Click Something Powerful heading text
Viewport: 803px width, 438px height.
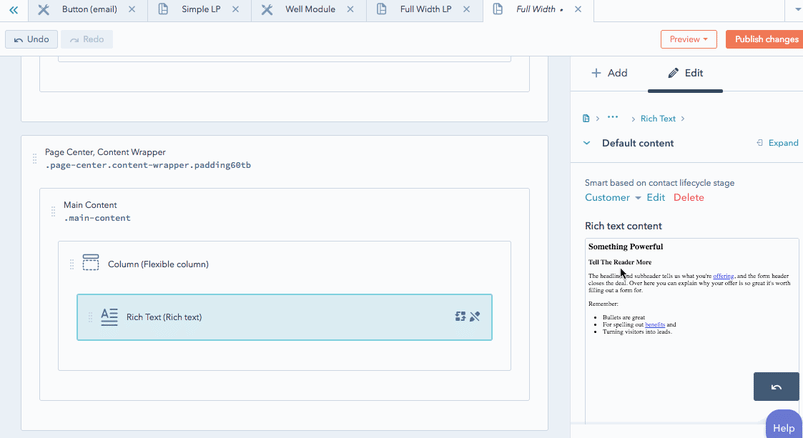[x=625, y=246]
